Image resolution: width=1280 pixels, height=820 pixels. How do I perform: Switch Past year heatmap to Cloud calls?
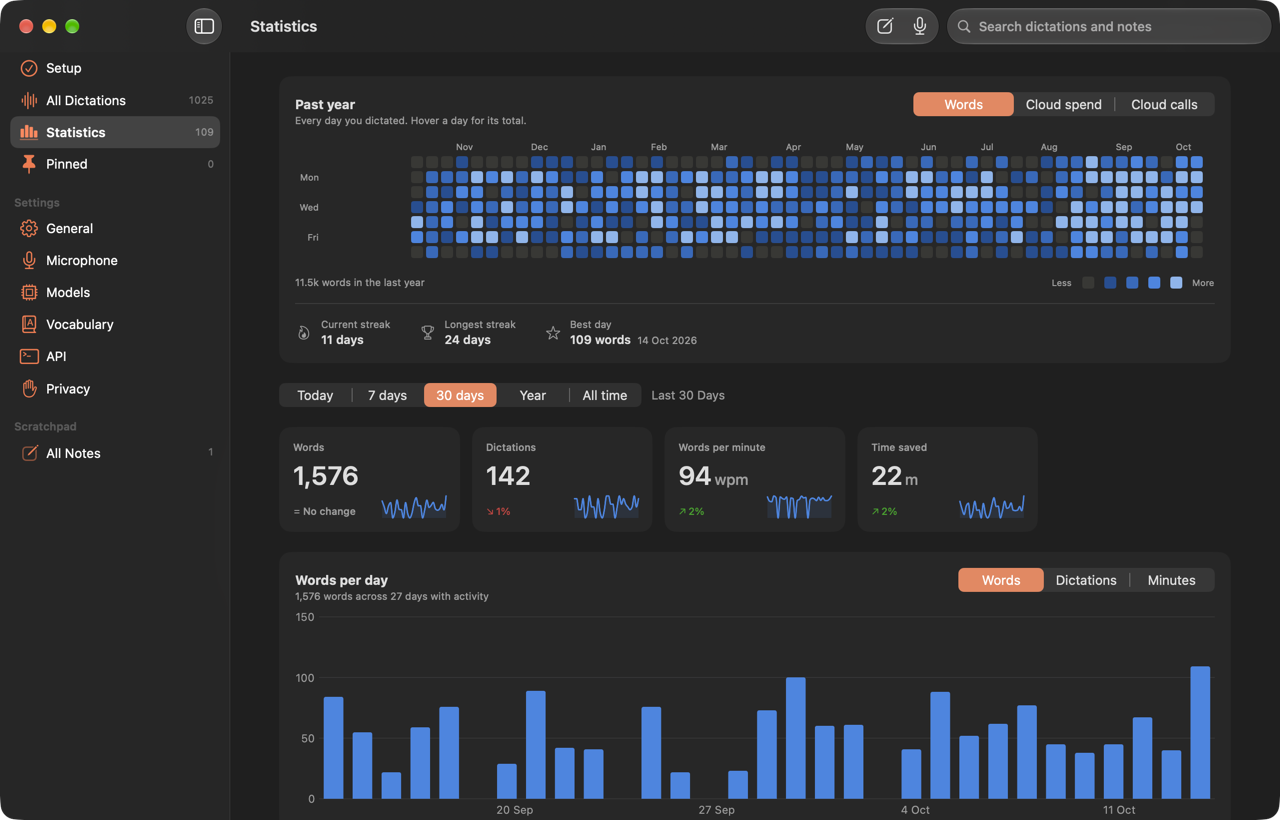click(x=1164, y=104)
